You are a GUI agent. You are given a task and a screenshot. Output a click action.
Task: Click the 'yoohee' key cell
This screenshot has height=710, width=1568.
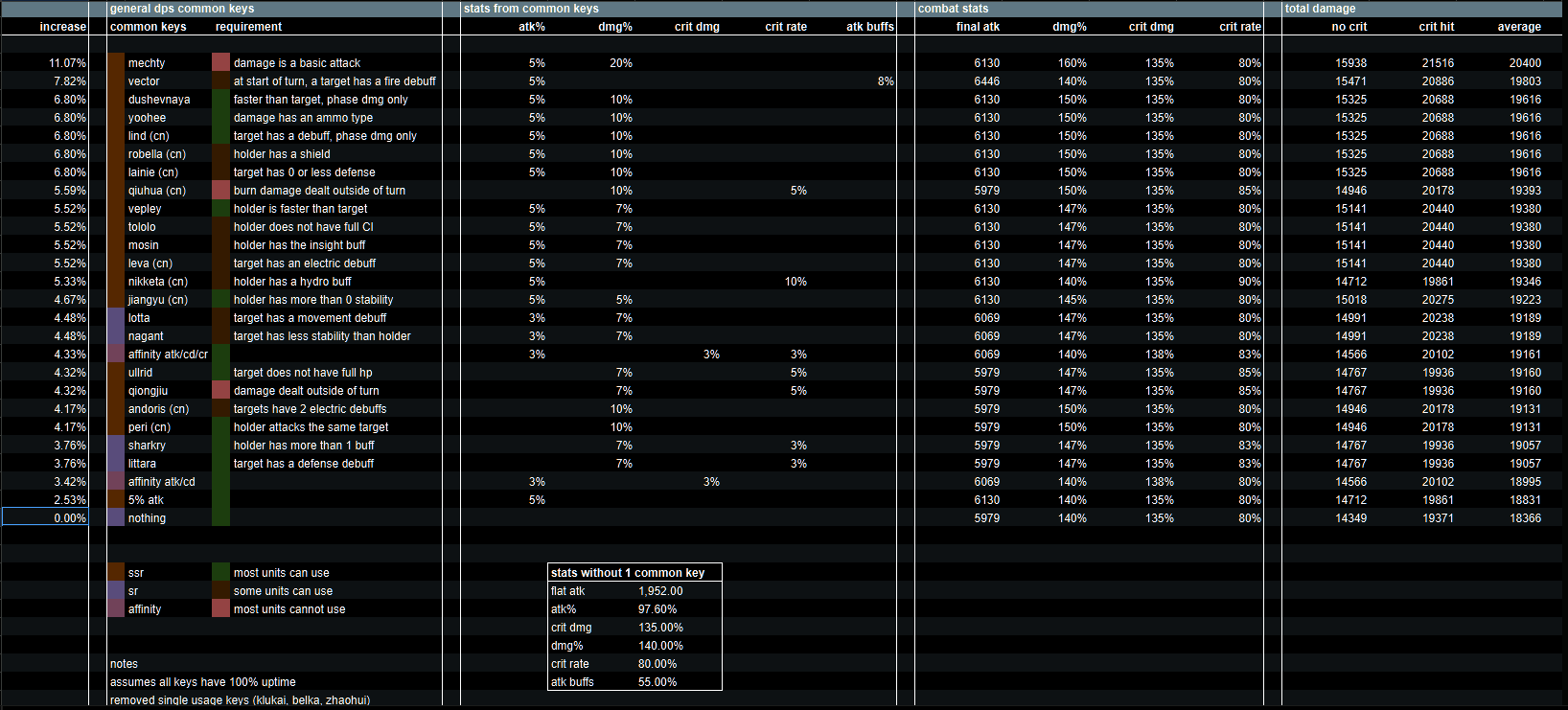(147, 118)
